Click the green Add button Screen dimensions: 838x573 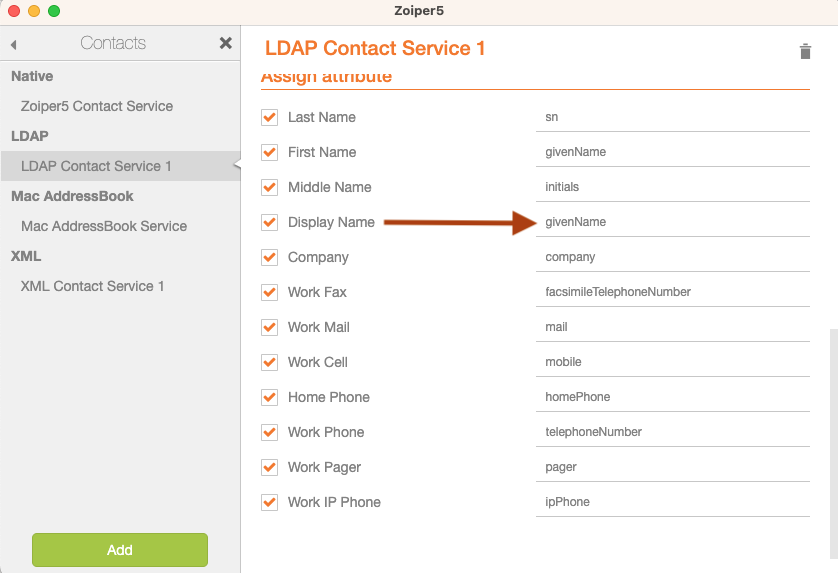click(120, 549)
